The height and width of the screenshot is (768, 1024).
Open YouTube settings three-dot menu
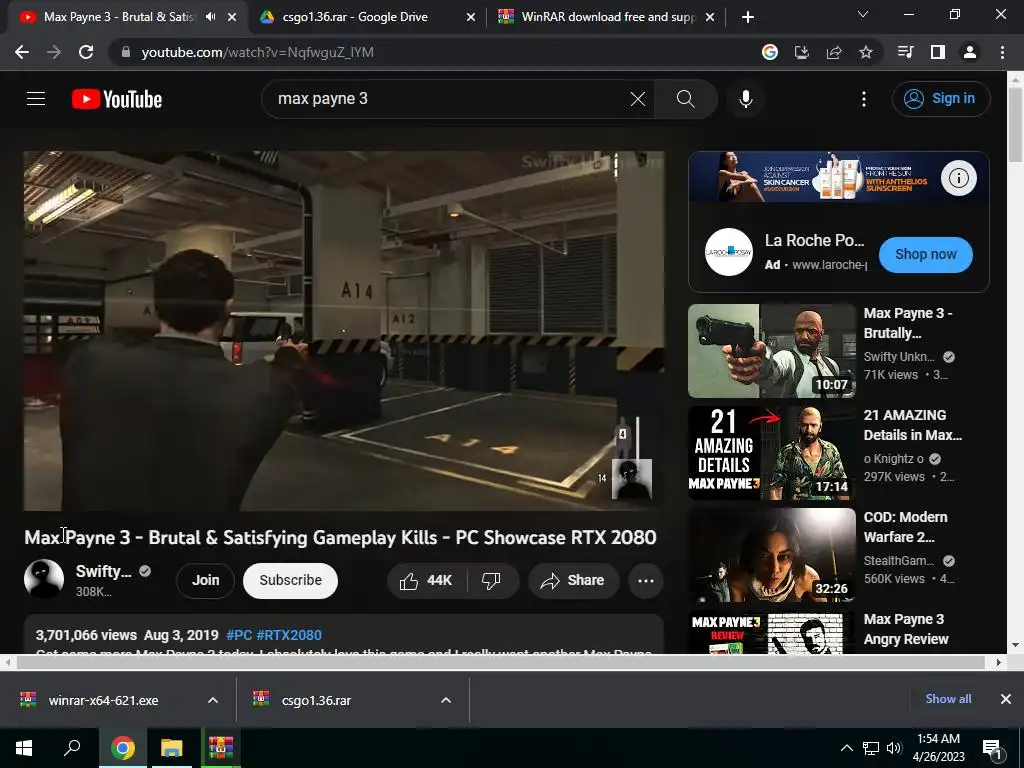point(863,99)
